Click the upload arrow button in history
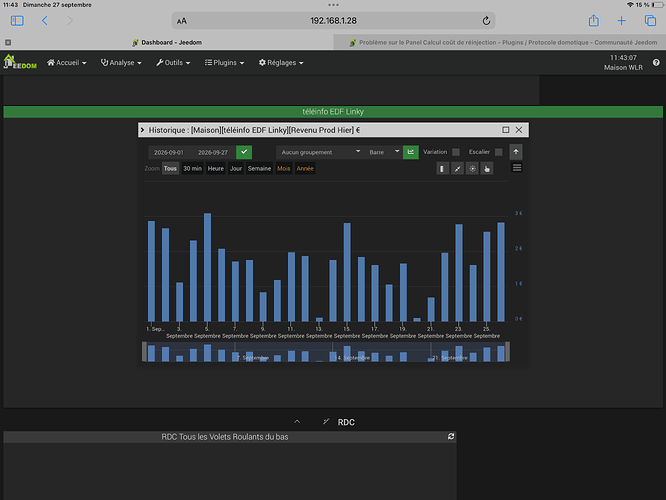Viewport: 666px width, 500px height. 516,152
